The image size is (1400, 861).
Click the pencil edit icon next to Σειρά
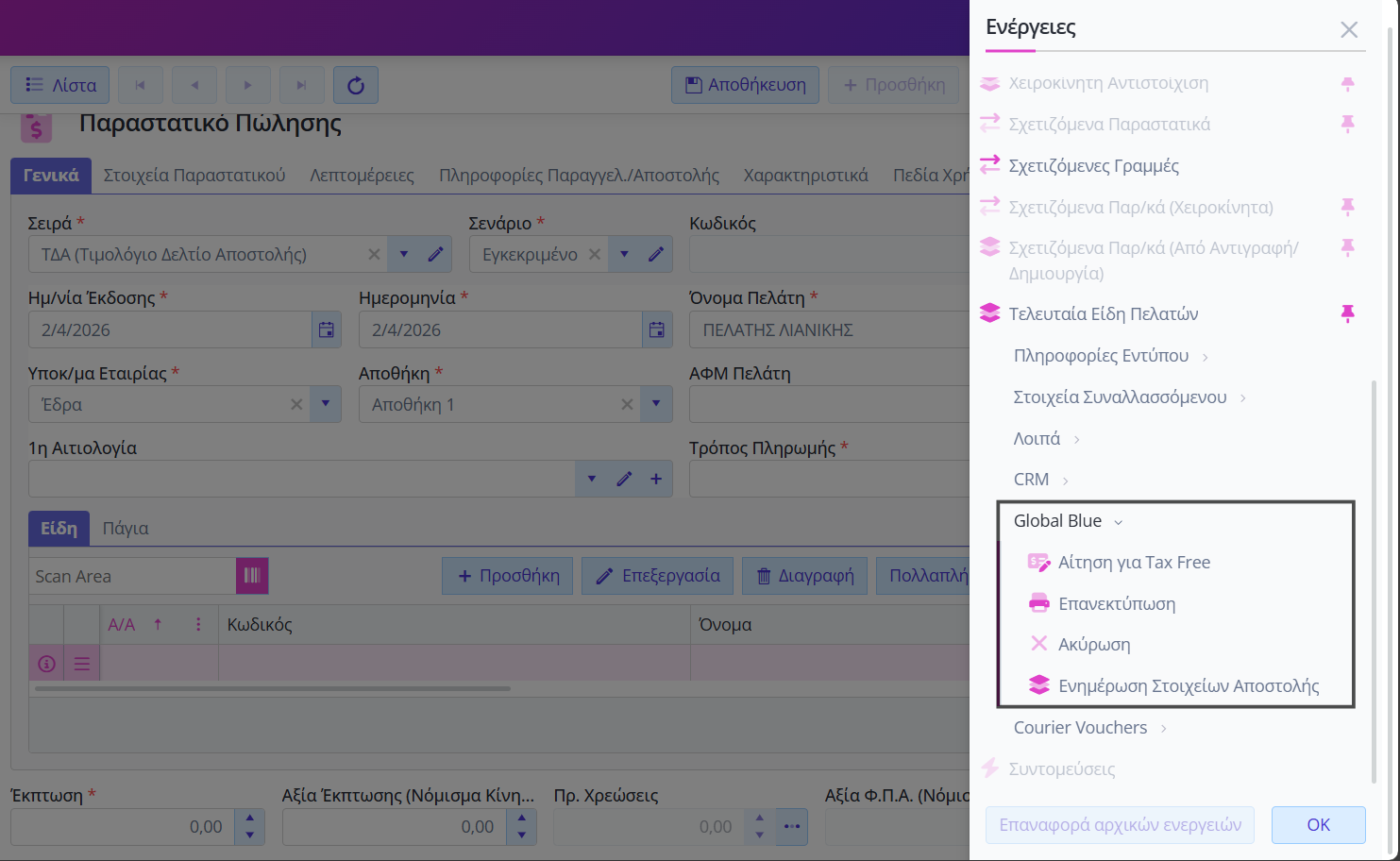point(435,255)
